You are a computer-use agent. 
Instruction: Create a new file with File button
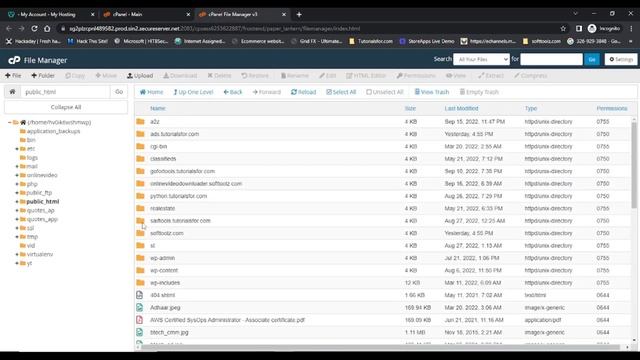click(13, 76)
